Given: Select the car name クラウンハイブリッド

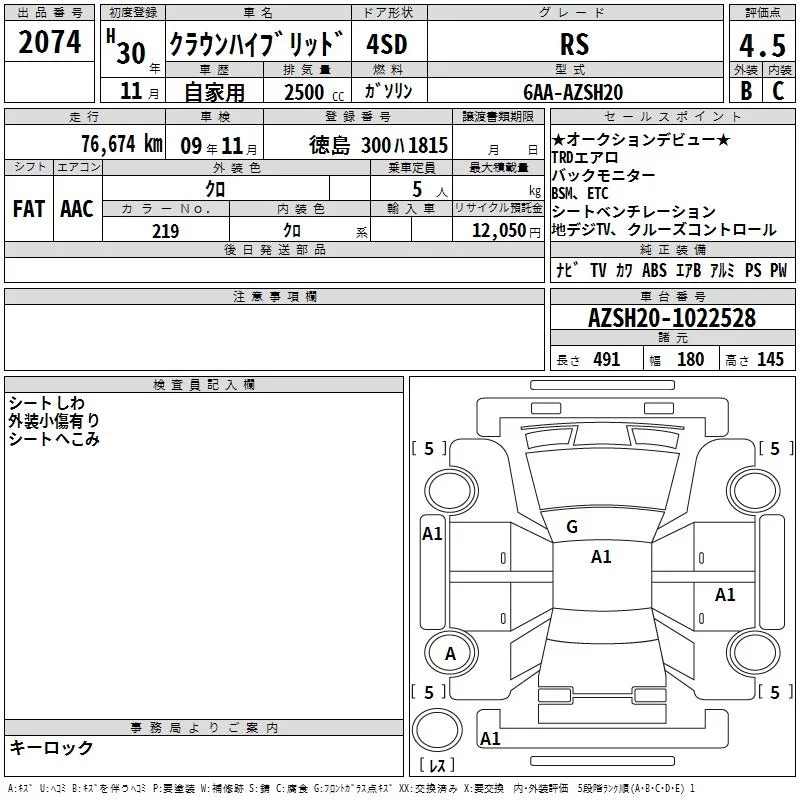Looking at the screenshot, I should [x=256, y=44].
